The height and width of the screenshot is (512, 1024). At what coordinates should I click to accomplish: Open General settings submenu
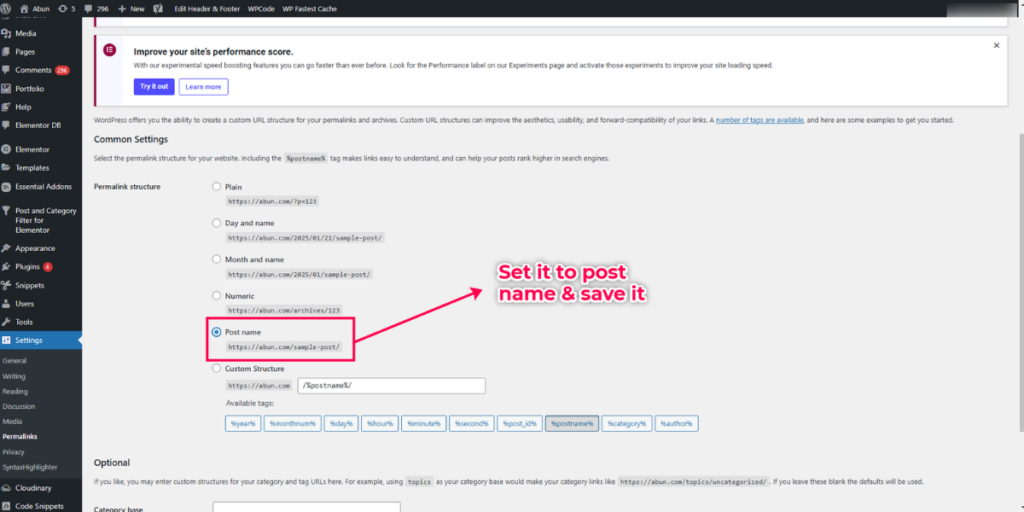[x=14, y=360]
